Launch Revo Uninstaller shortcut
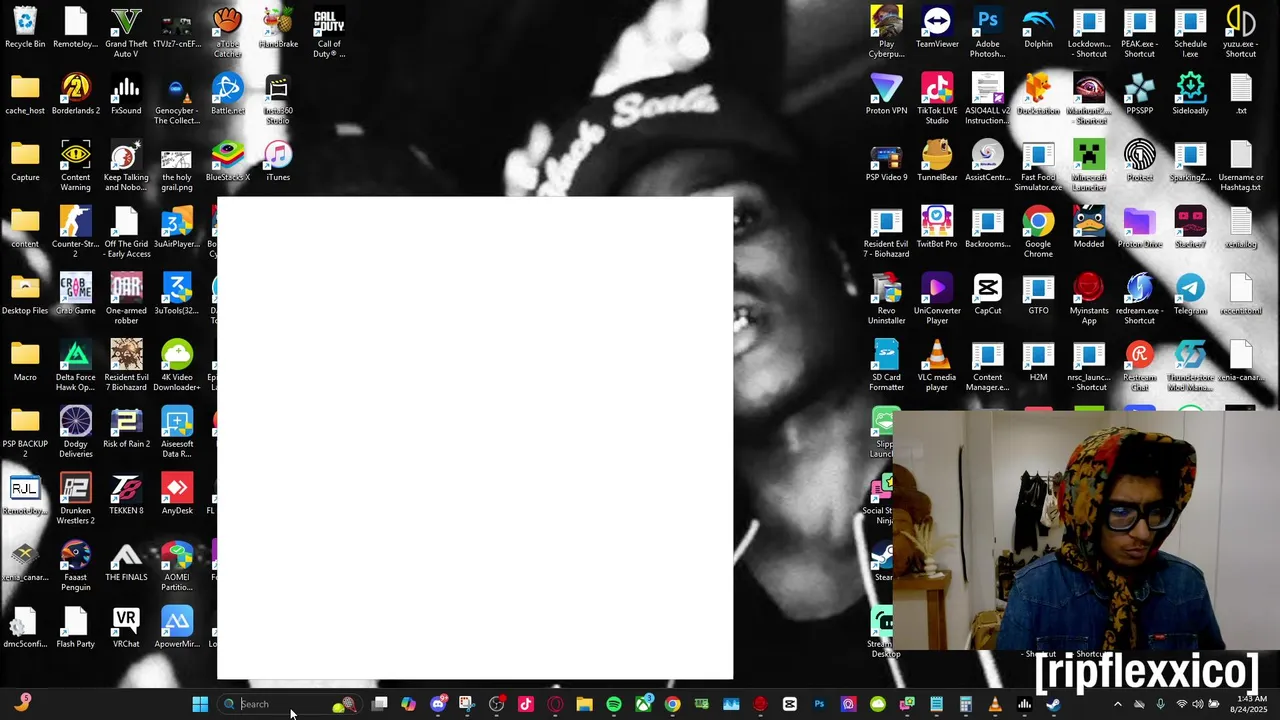The height and width of the screenshot is (720, 1280). [886, 299]
